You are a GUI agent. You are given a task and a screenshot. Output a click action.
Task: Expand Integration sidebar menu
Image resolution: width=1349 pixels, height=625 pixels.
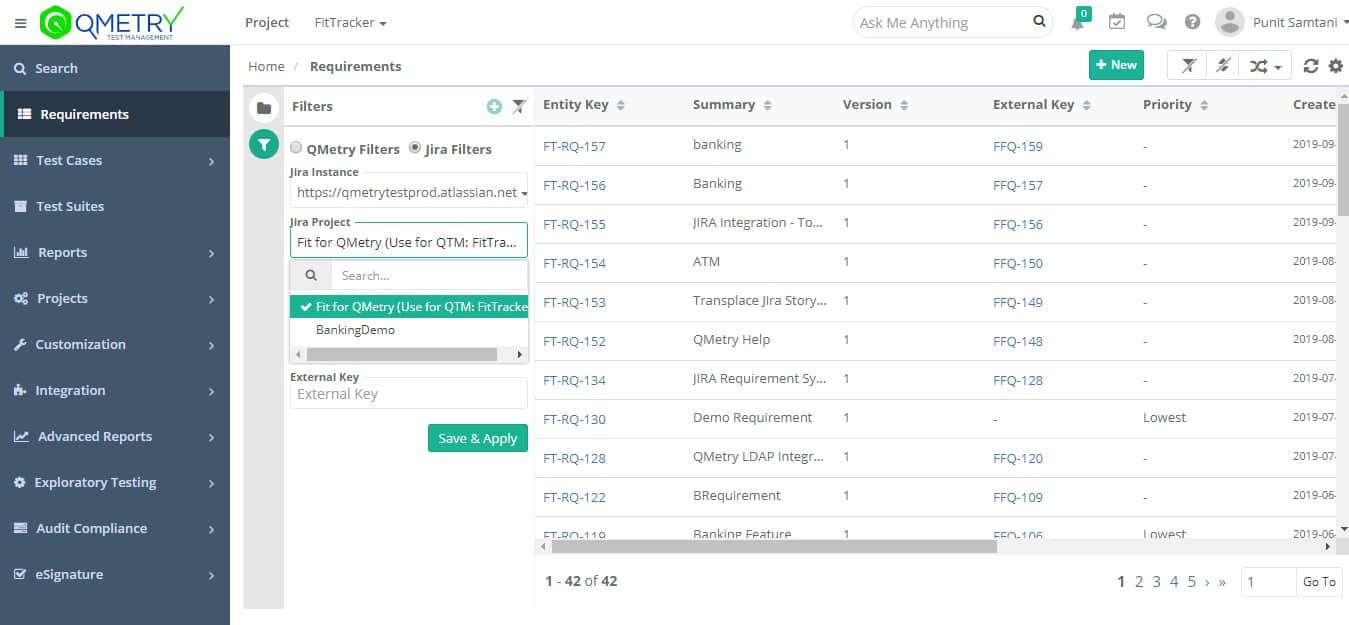pos(115,390)
